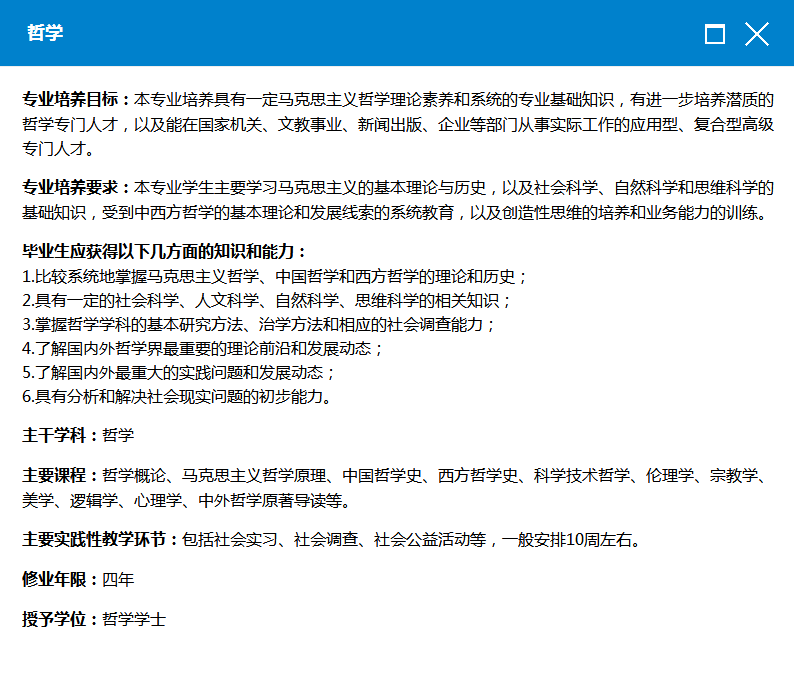Click list item 2 about 社会科学、人文科学 knowledge
This screenshot has width=794, height=687.
[x=267, y=300]
